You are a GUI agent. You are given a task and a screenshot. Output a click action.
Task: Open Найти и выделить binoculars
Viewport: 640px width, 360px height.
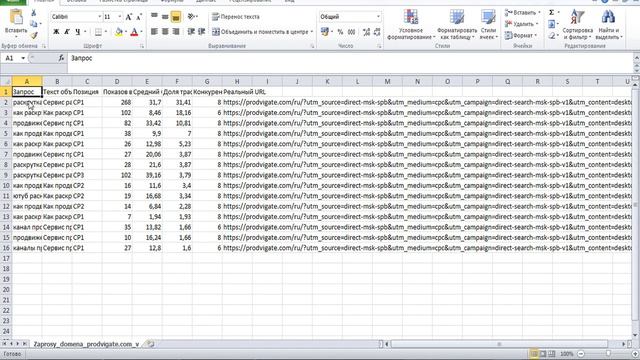pyautogui.click(x=608, y=24)
